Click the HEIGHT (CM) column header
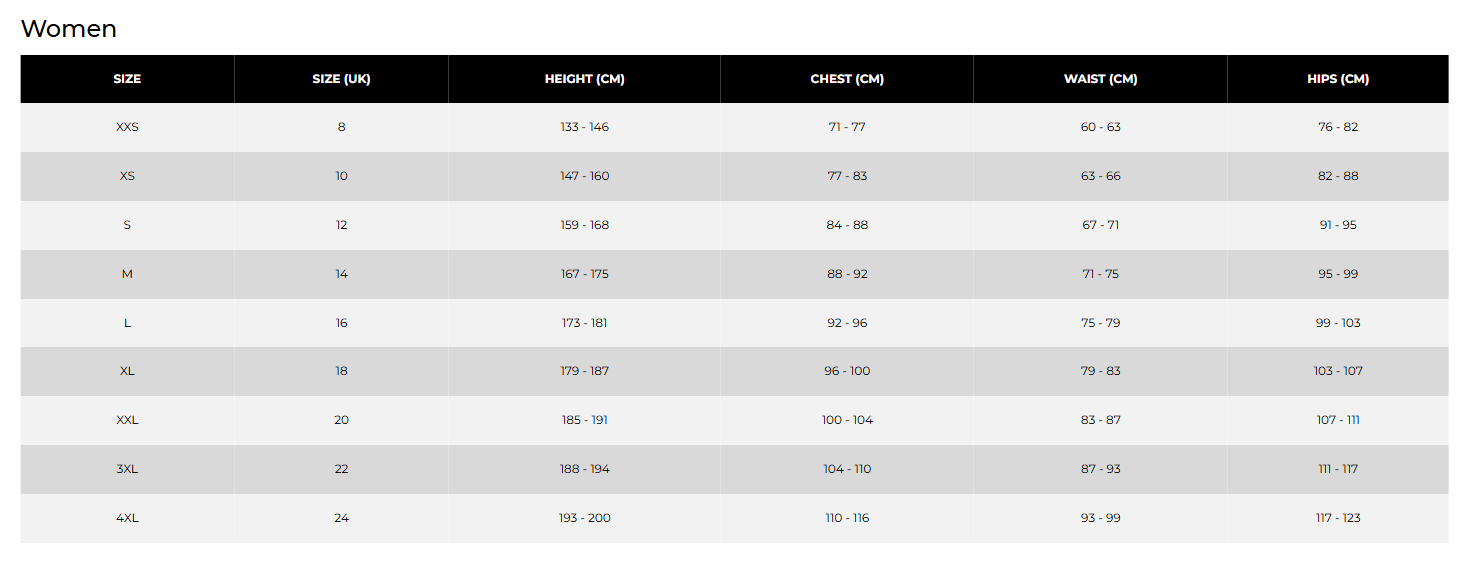This screenshot has height=577, width=1469. 584,79
